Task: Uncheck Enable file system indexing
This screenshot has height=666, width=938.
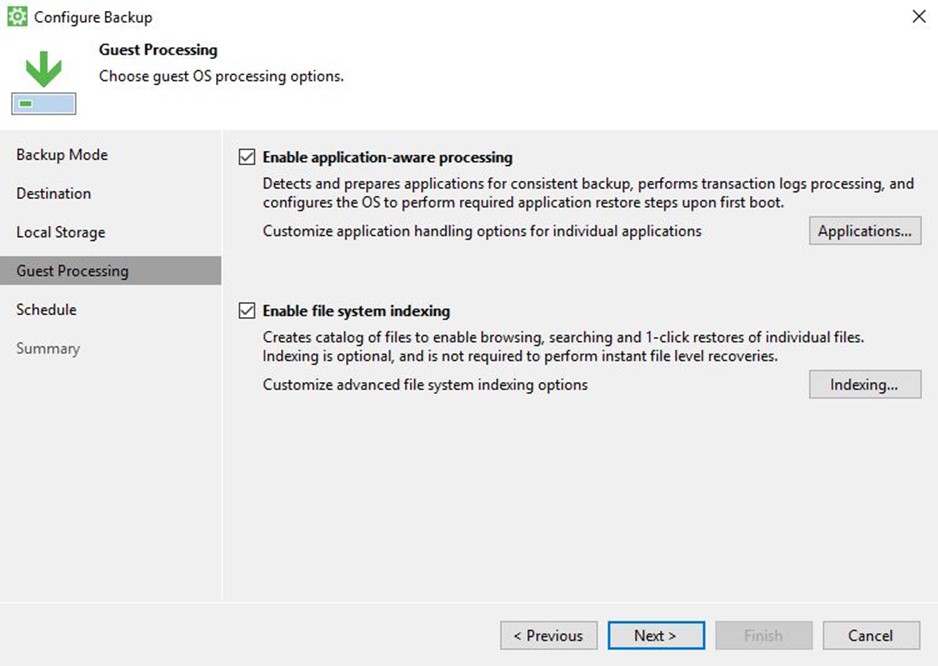Action: click(x=246, y=311)
